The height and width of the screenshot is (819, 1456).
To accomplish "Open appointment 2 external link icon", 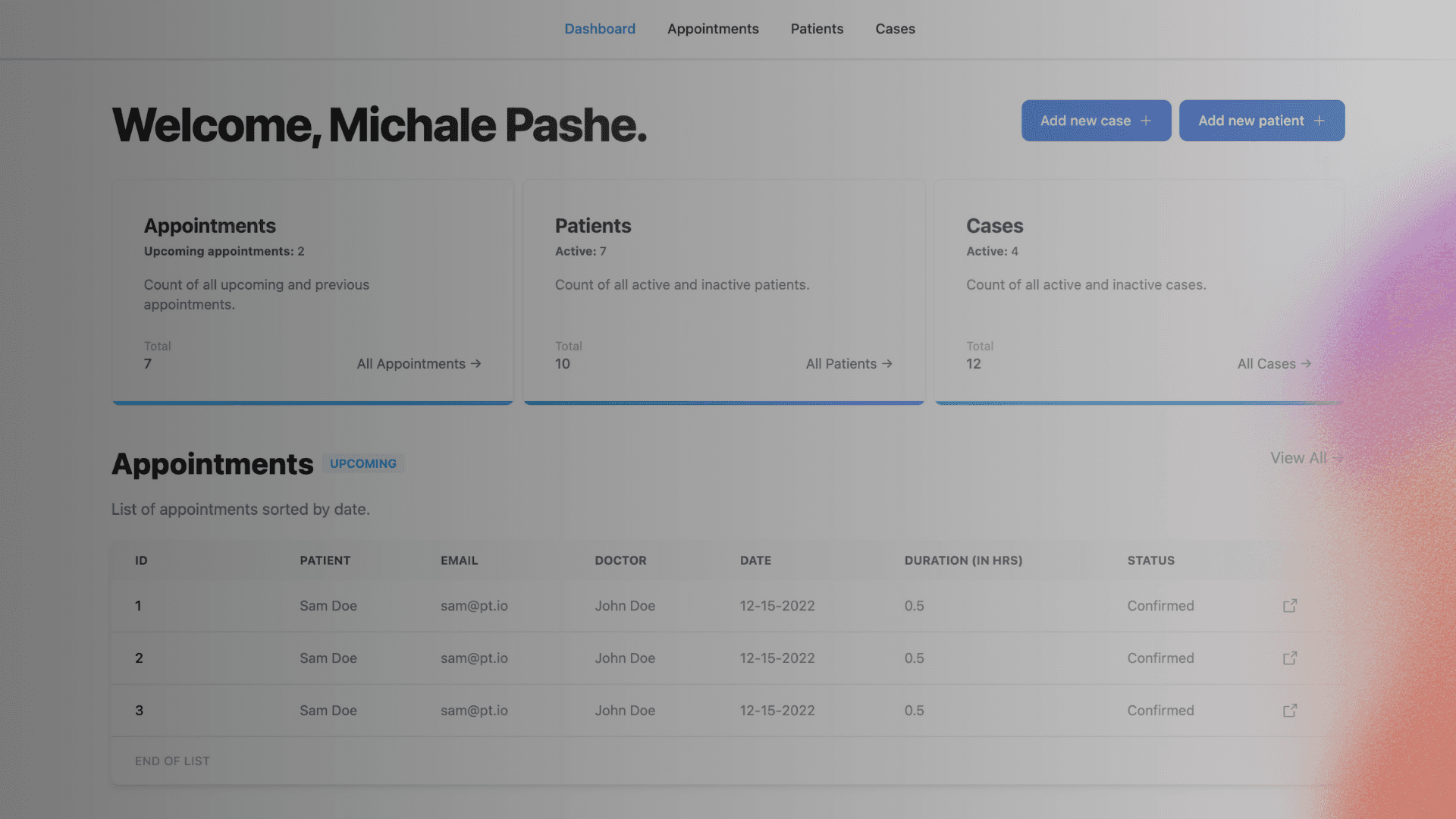I will [1289, 658].
